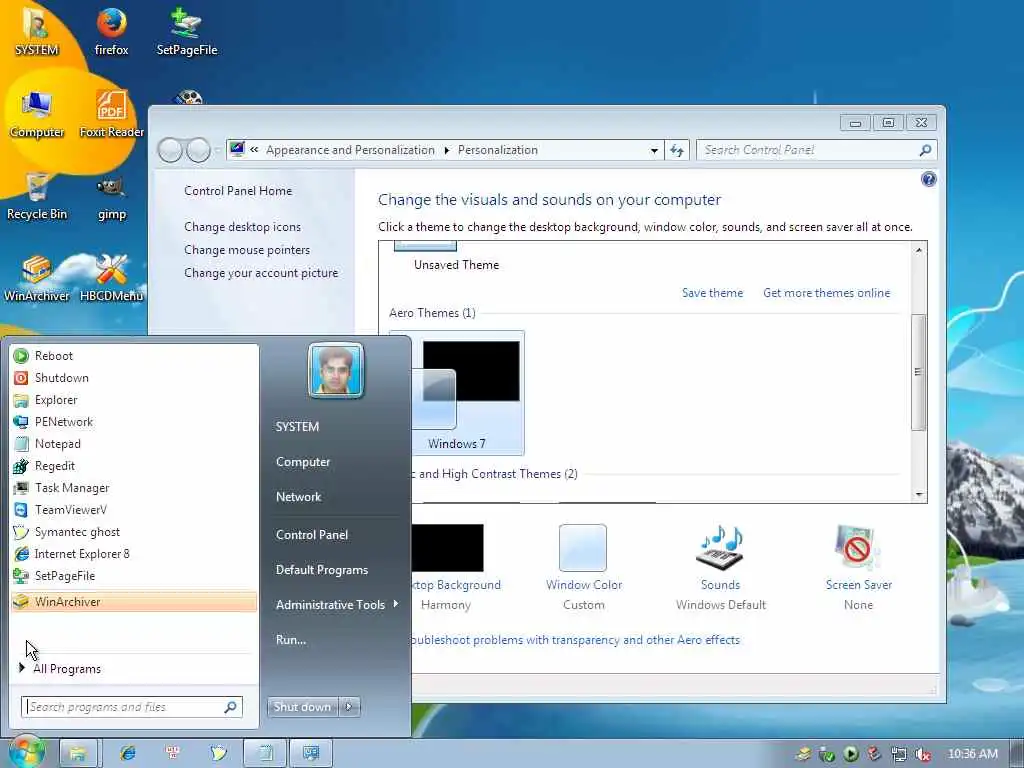
Task: Click the refresh icon beside the address bar
Action: (677, 150)
